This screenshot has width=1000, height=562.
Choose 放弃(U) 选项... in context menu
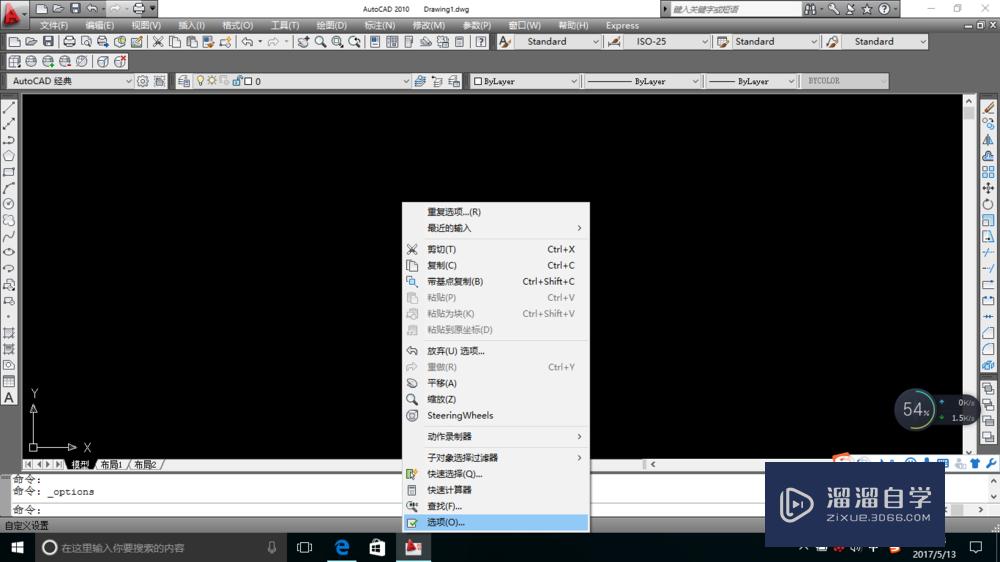coord(496,351)
